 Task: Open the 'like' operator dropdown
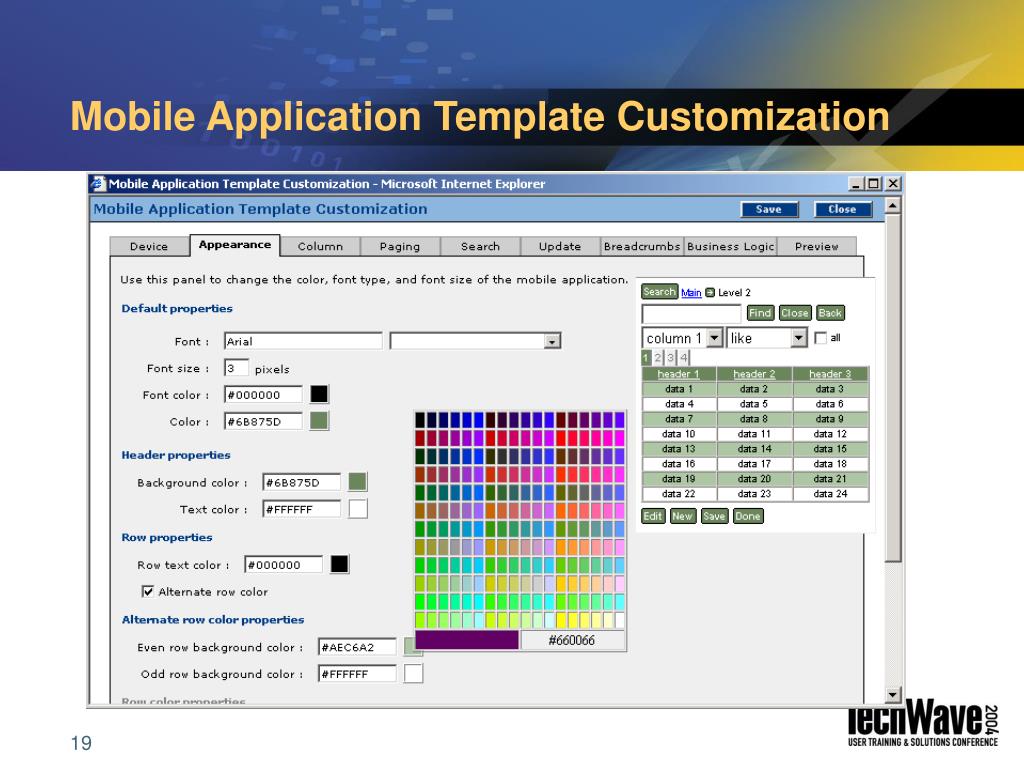799,338
